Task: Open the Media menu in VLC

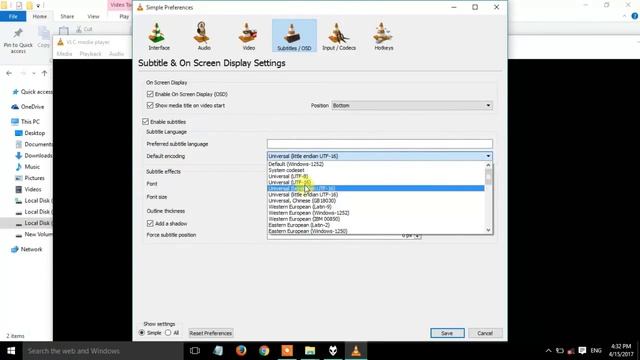Action: pyautogui.click(x=64, y=54)
